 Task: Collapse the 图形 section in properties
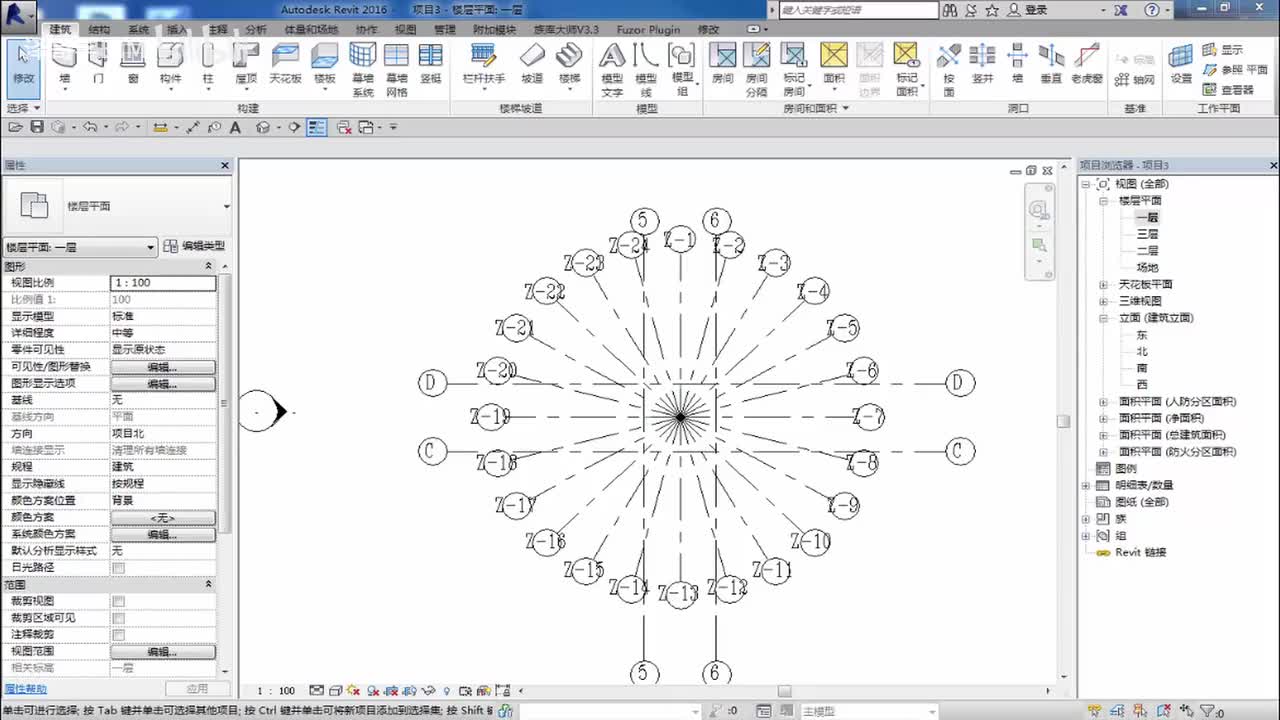coord(209,266)
